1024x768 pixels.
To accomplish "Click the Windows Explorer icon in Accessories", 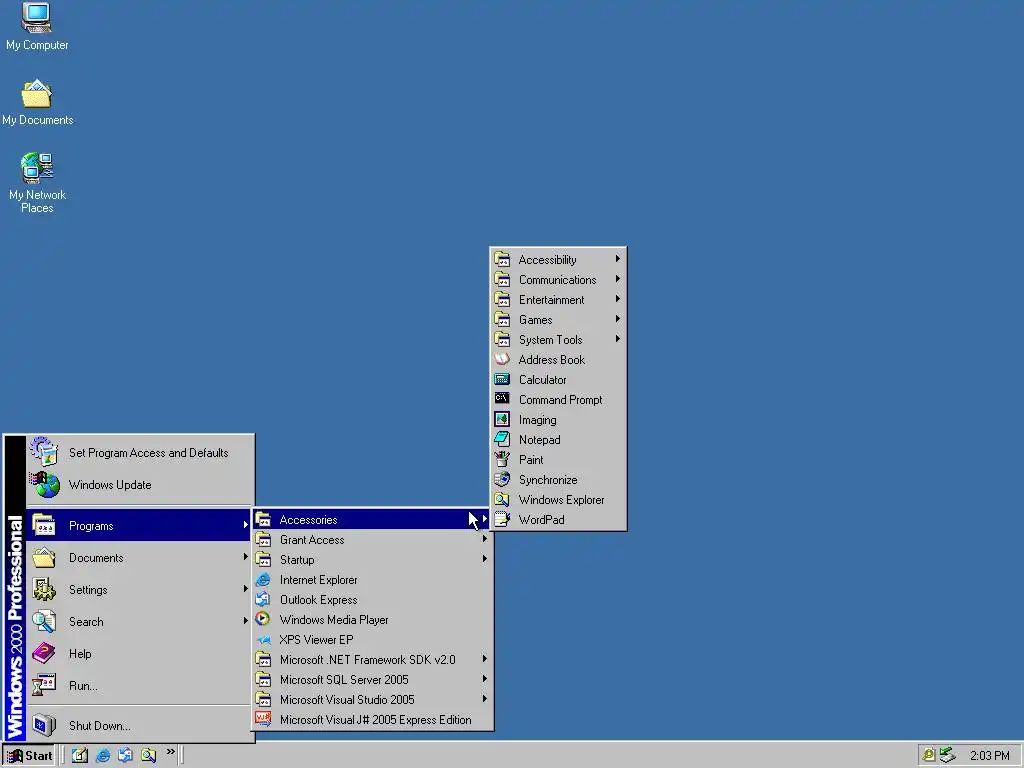I will click(x=502, y=500).
